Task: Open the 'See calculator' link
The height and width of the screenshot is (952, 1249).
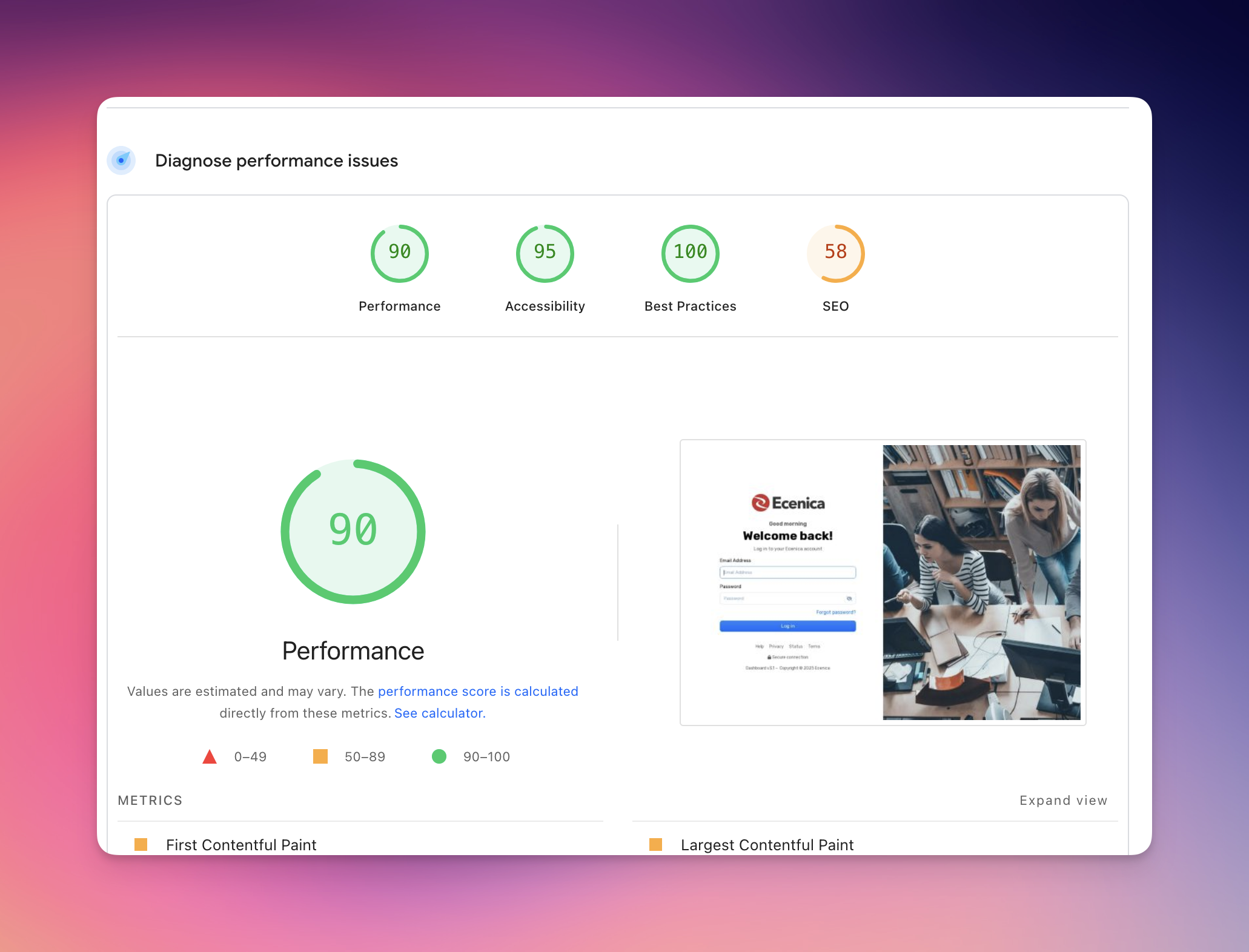Action: tap(440, 713)
